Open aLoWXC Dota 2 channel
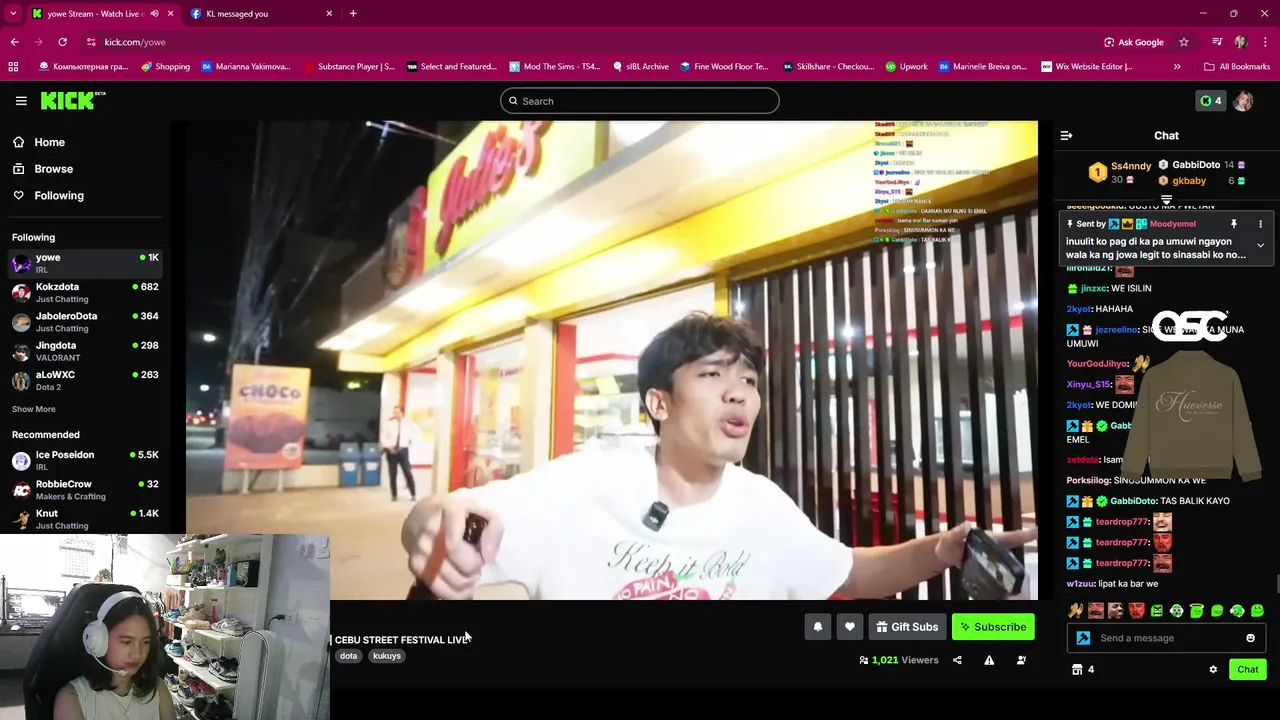The image size is (1280, 720). point(86,380)
